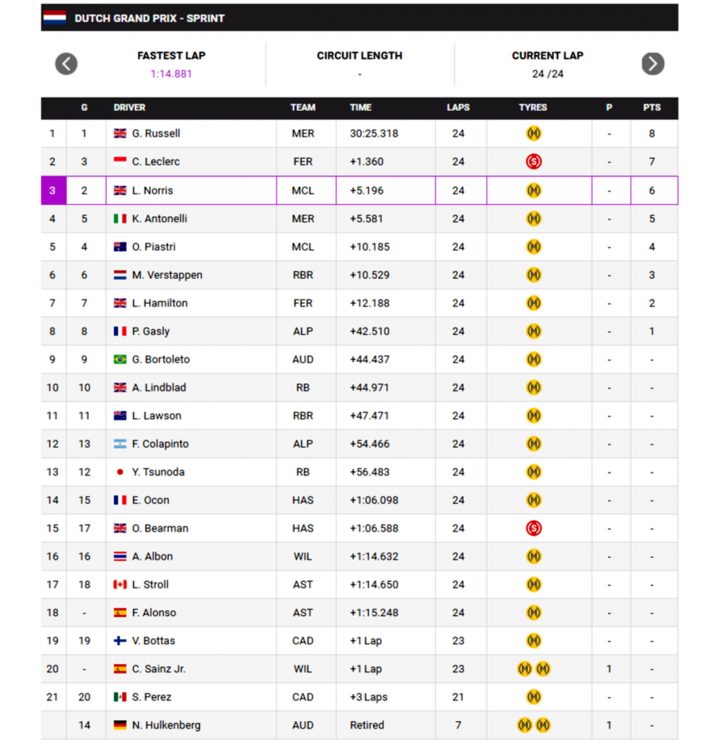Click Leclerc's red soft tyre icon
This screenshot has width=706, height=750.
(533, 162)
